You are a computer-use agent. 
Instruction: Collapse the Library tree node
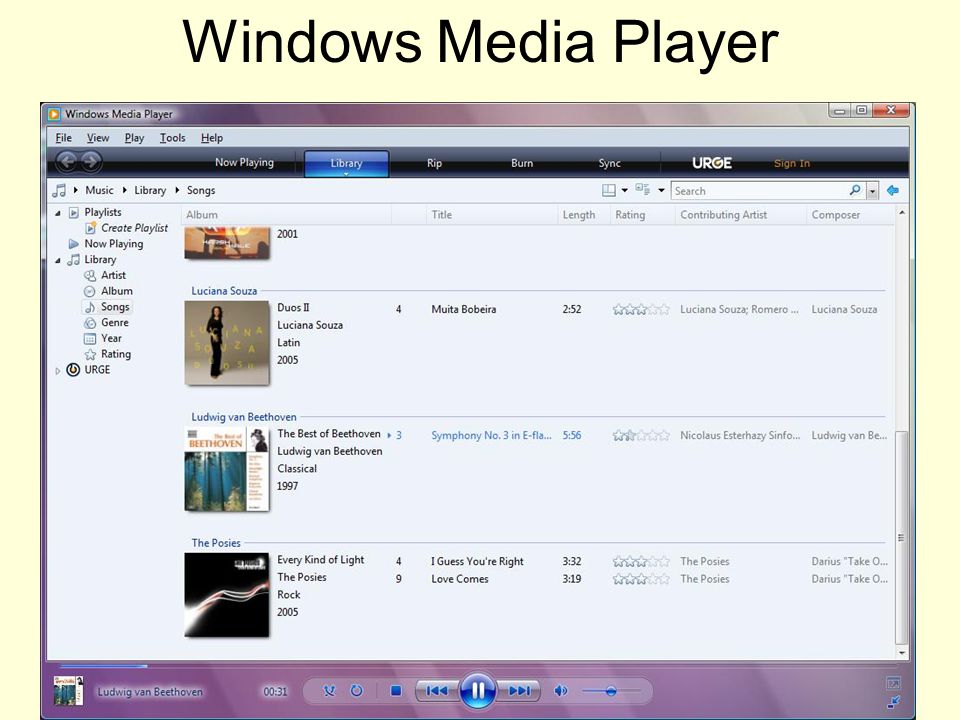pyautogui.click(x=58, y=260)
